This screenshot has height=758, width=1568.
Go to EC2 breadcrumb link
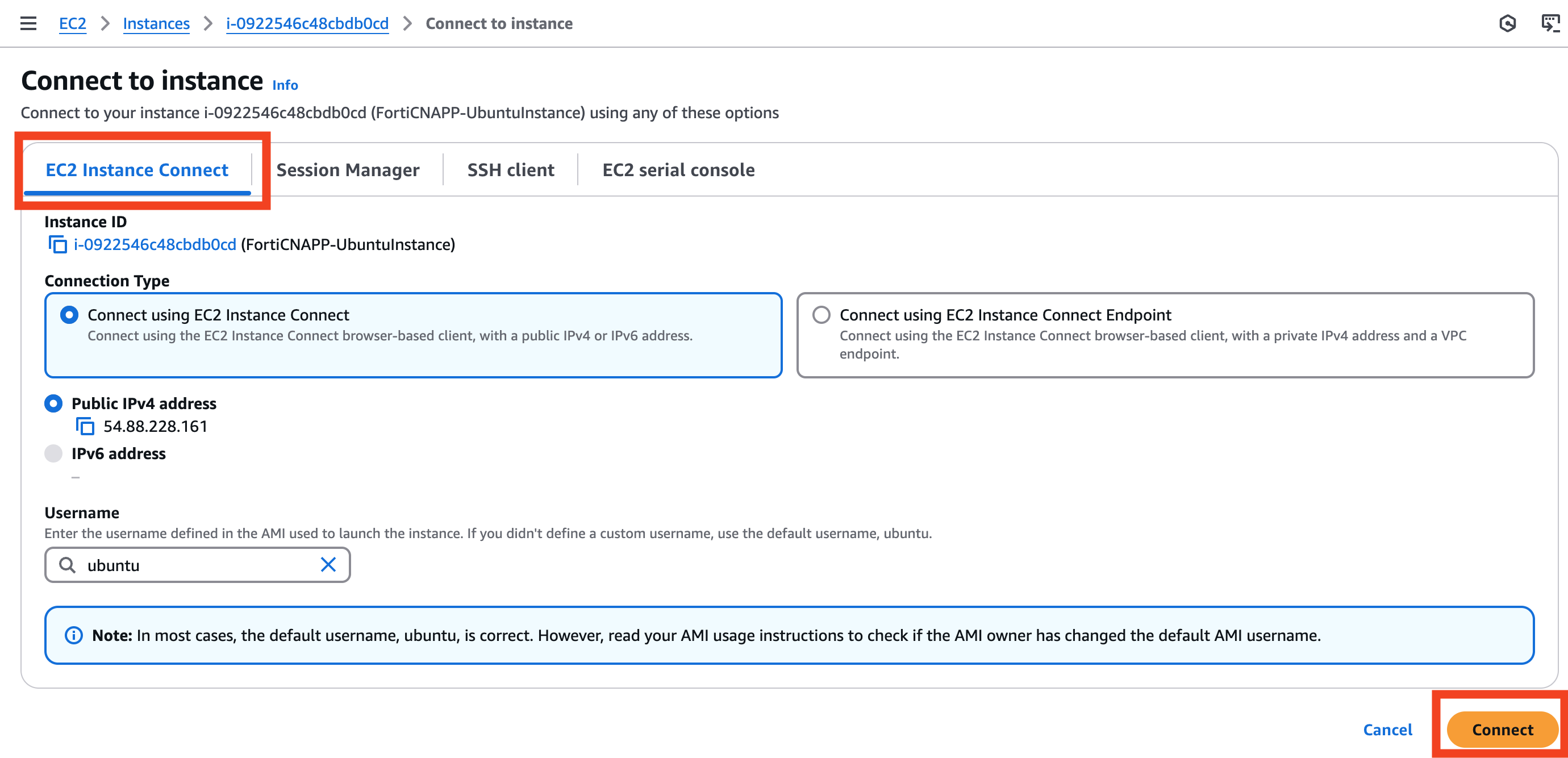[73, 23]
